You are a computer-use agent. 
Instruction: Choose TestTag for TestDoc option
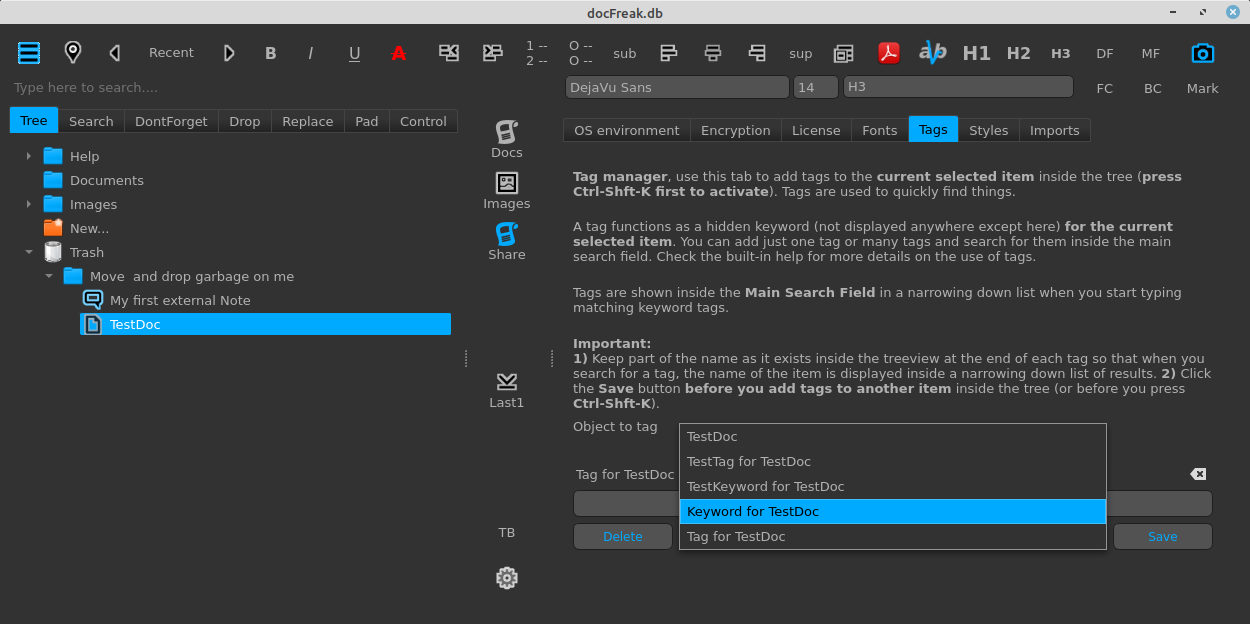coord(892,461)
